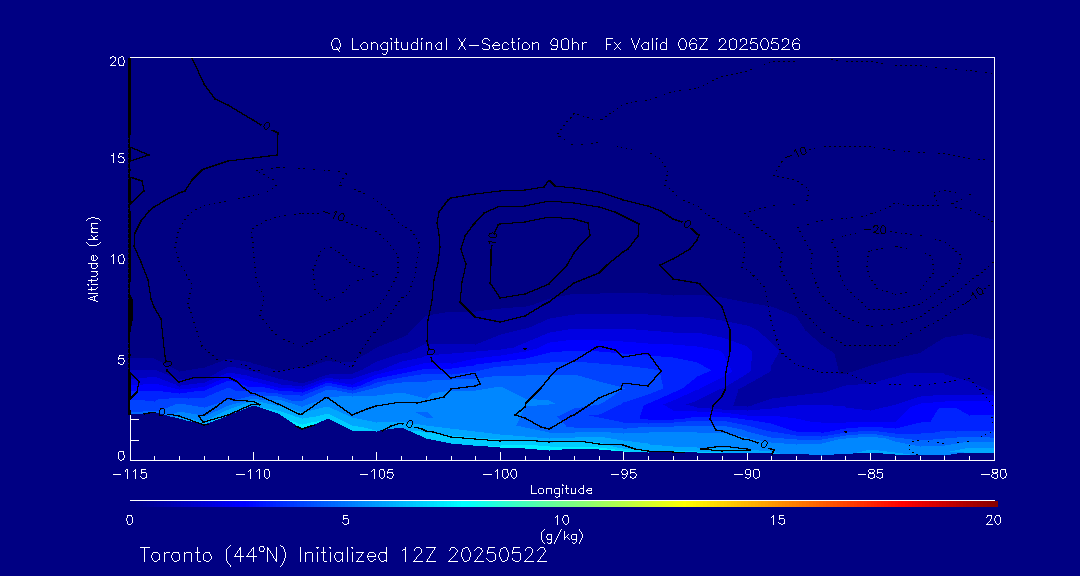
Task: Click the 20 tick on the altitude axis
Action: [116, 61]
